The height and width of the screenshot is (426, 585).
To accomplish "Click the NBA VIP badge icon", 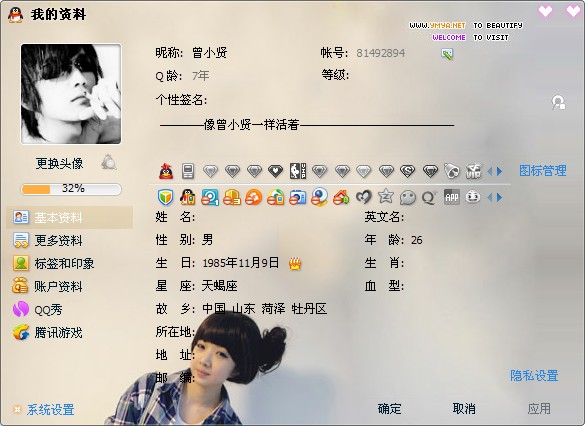I will 298,171.
